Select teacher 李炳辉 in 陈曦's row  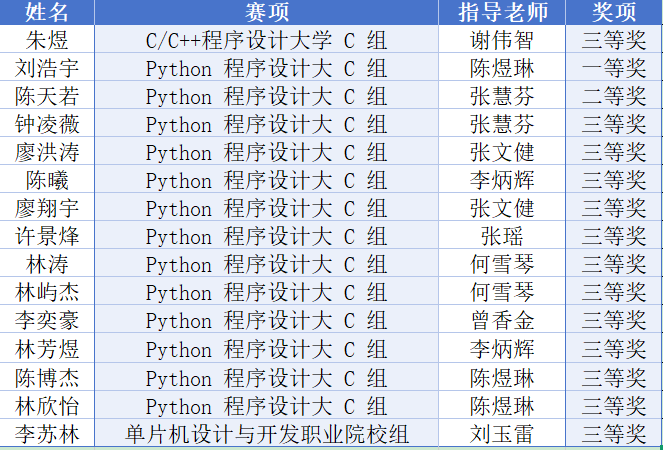tap(502, 179)
